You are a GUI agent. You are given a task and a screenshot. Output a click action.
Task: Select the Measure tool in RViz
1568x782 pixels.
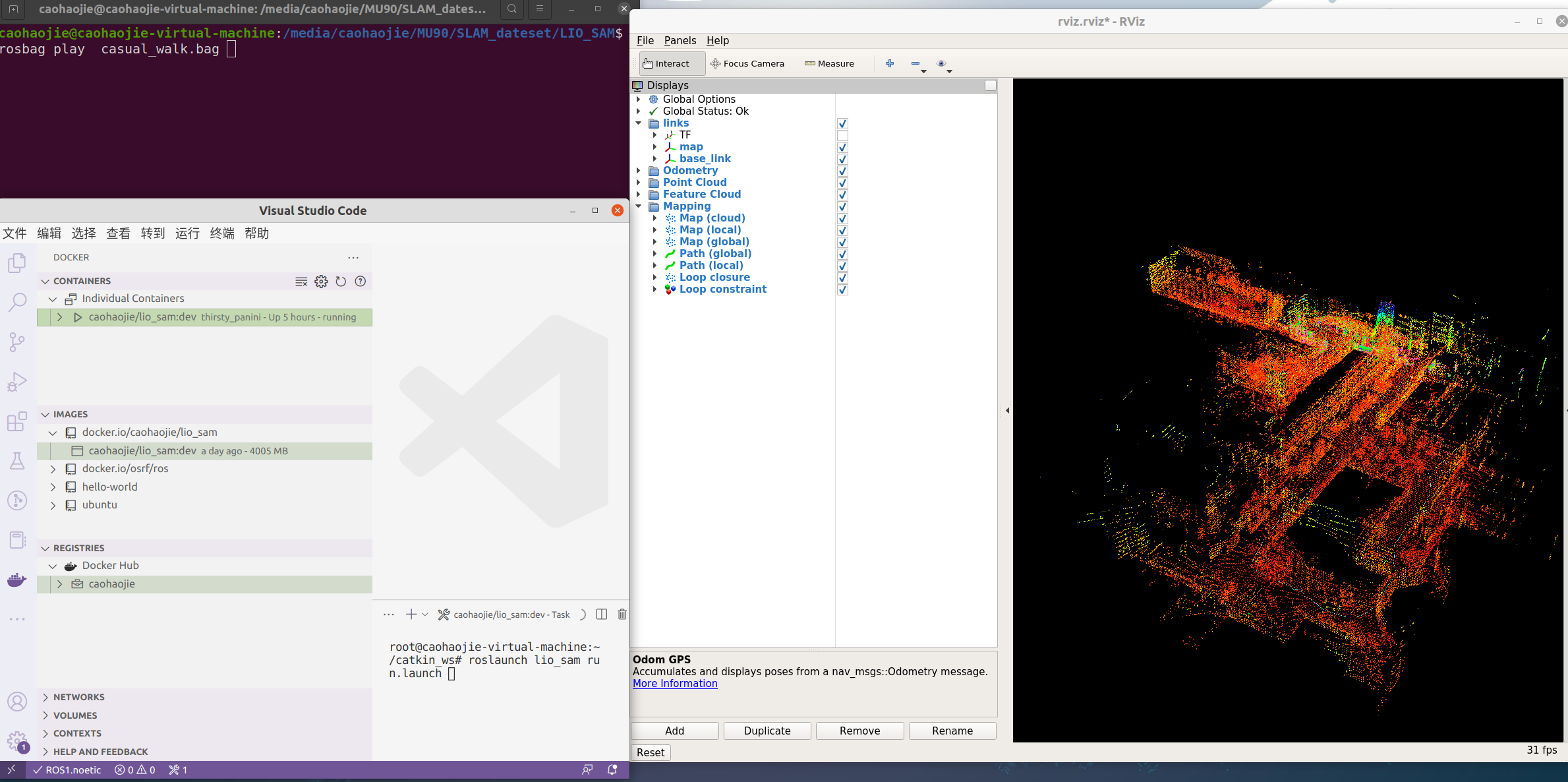point(830,63)
